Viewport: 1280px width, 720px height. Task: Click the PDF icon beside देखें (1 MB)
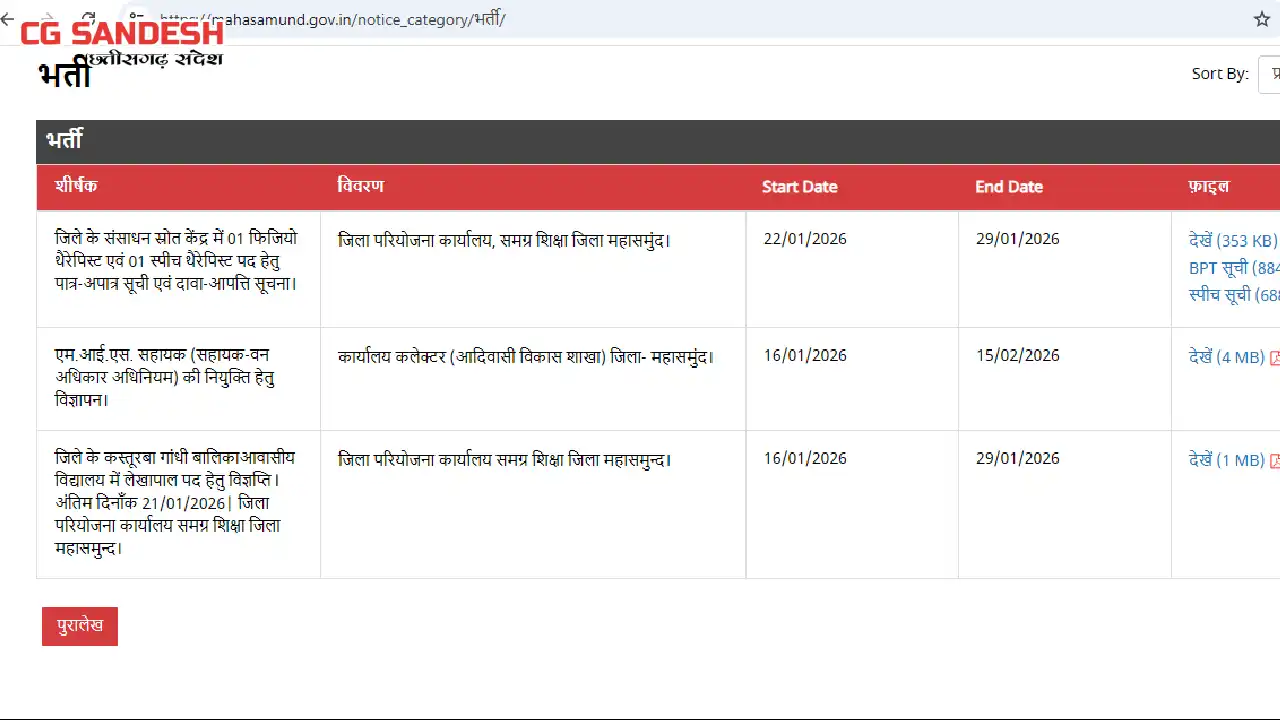point(1275,461)
